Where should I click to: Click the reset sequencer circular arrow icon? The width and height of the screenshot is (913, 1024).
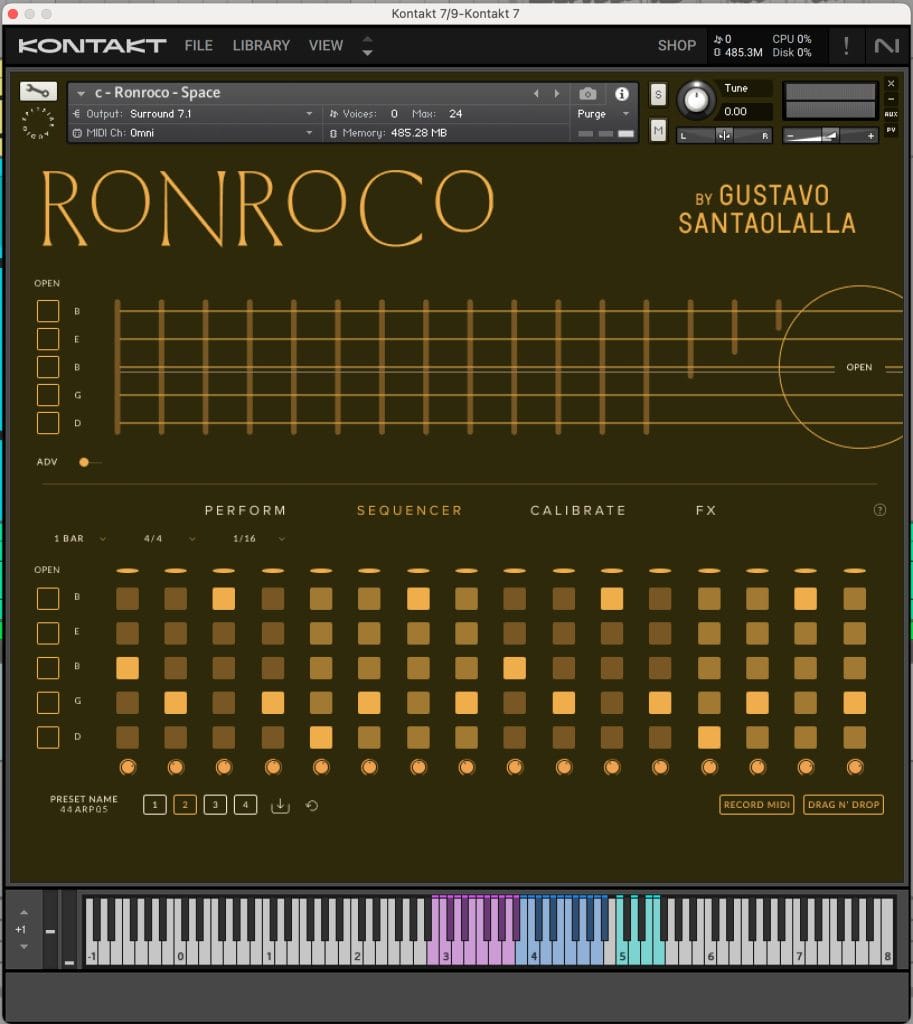pos(312,805)
